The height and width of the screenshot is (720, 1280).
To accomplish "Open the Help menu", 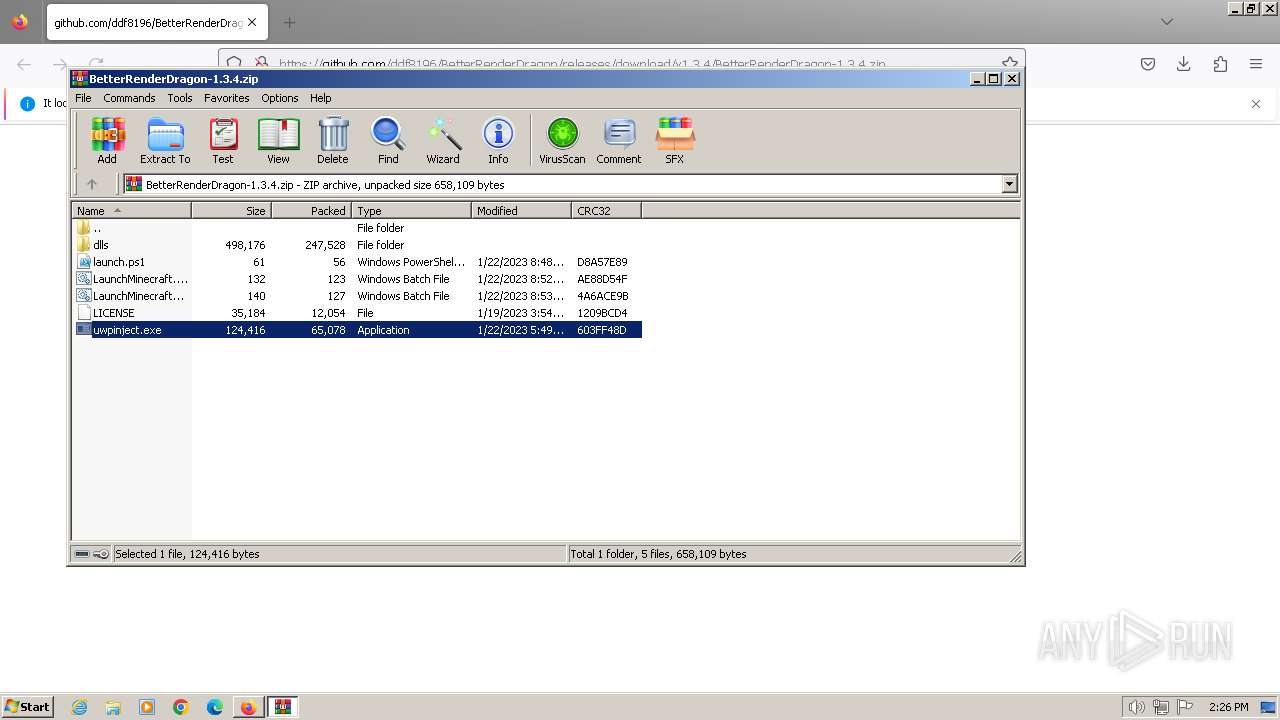I will 321,98.
